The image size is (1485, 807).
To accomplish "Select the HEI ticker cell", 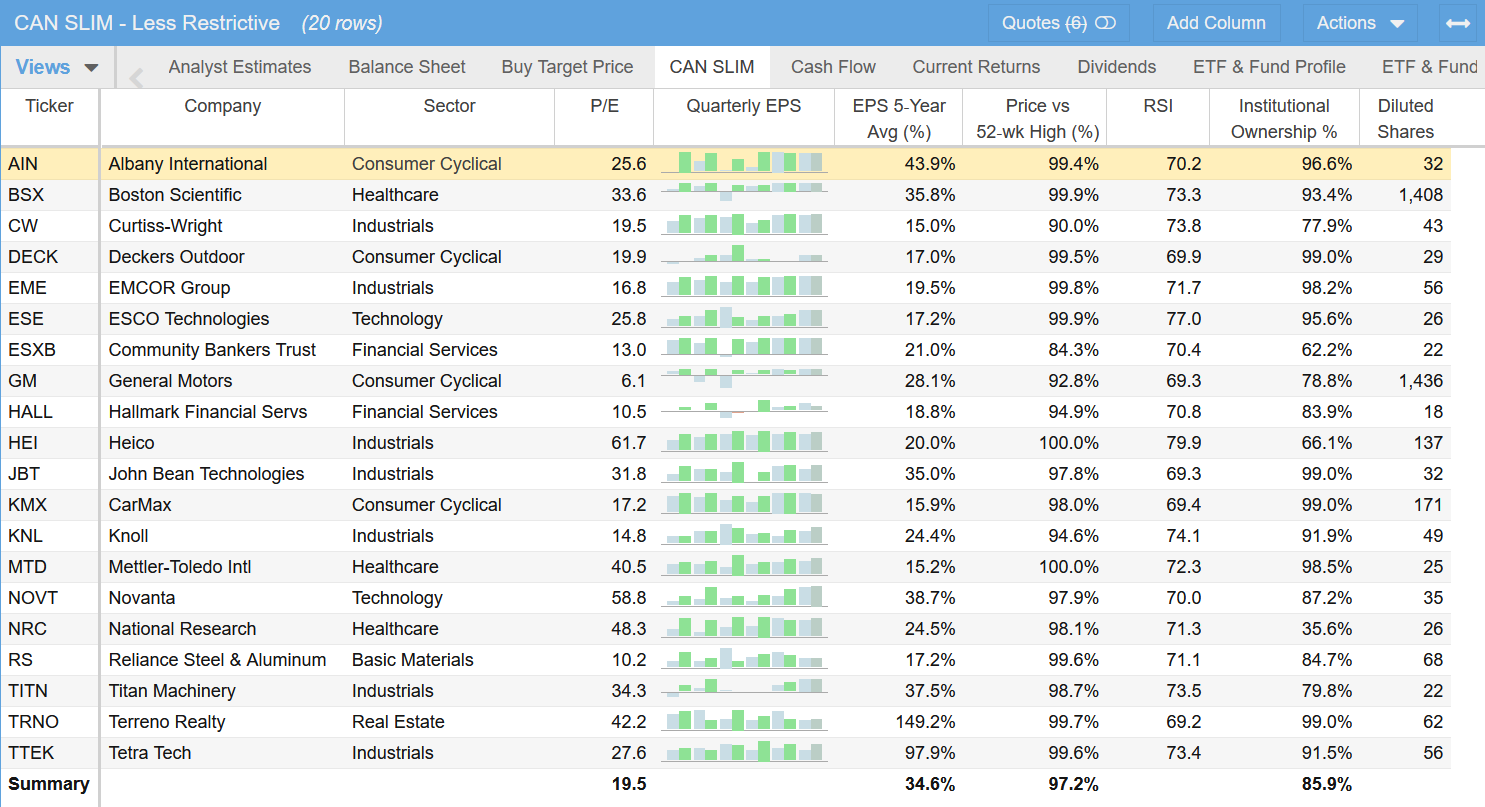I will (x=49, y=443).
